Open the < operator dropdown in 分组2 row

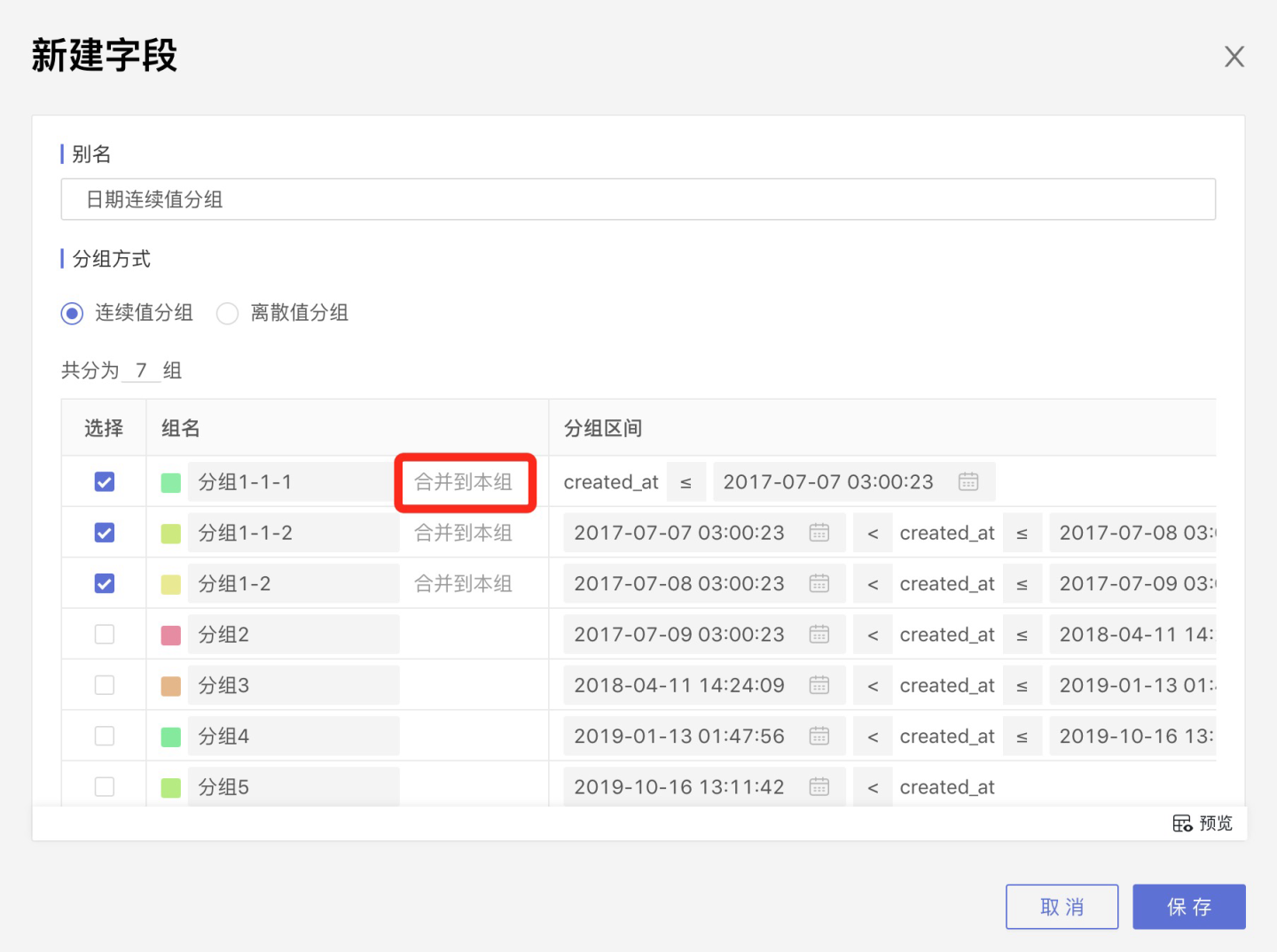[x=873, y=635]
